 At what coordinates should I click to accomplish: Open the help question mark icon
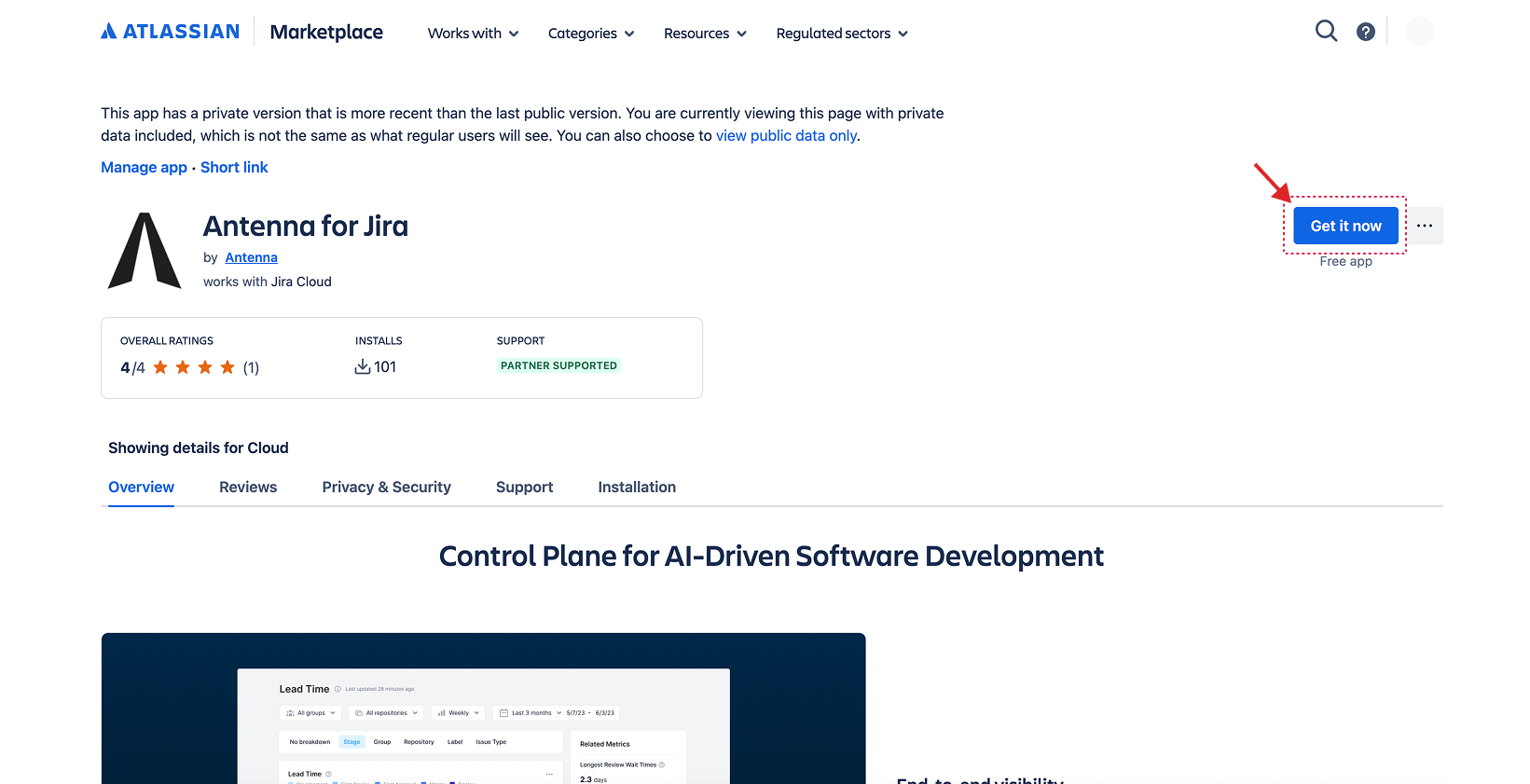[x=1366, y=32]
